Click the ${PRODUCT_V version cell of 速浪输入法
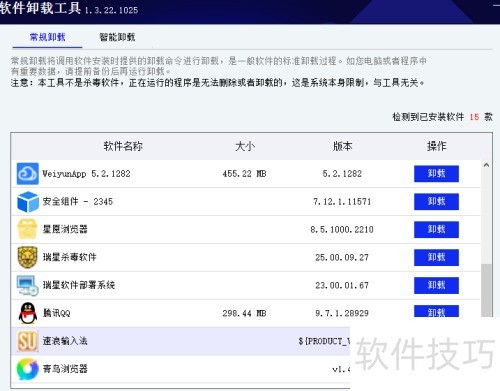Image resolution: width=500 pixels, height=391 pixels. click(x=324, y=341)
